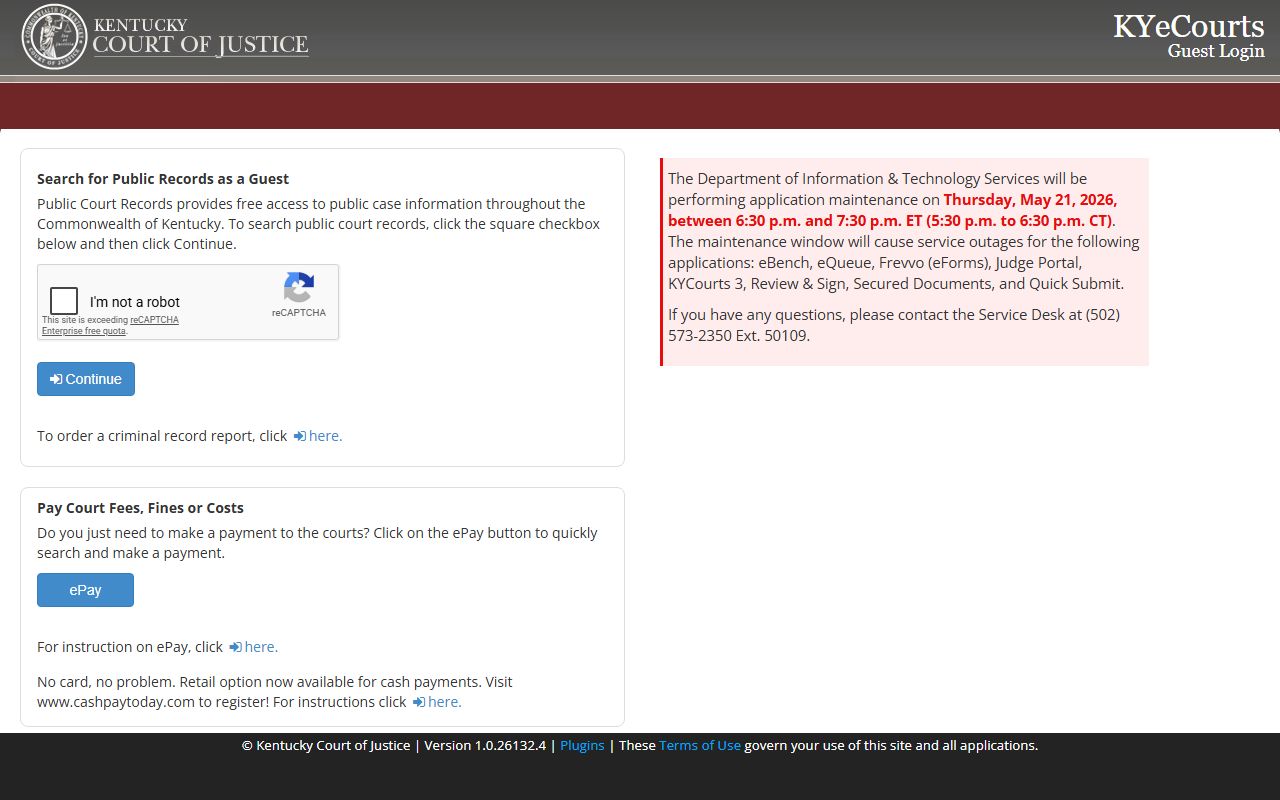This screenshot has height=800, width=1280.
Task: Click the footer version text 'Version 1.0.26132.4'
Action: 485,745
